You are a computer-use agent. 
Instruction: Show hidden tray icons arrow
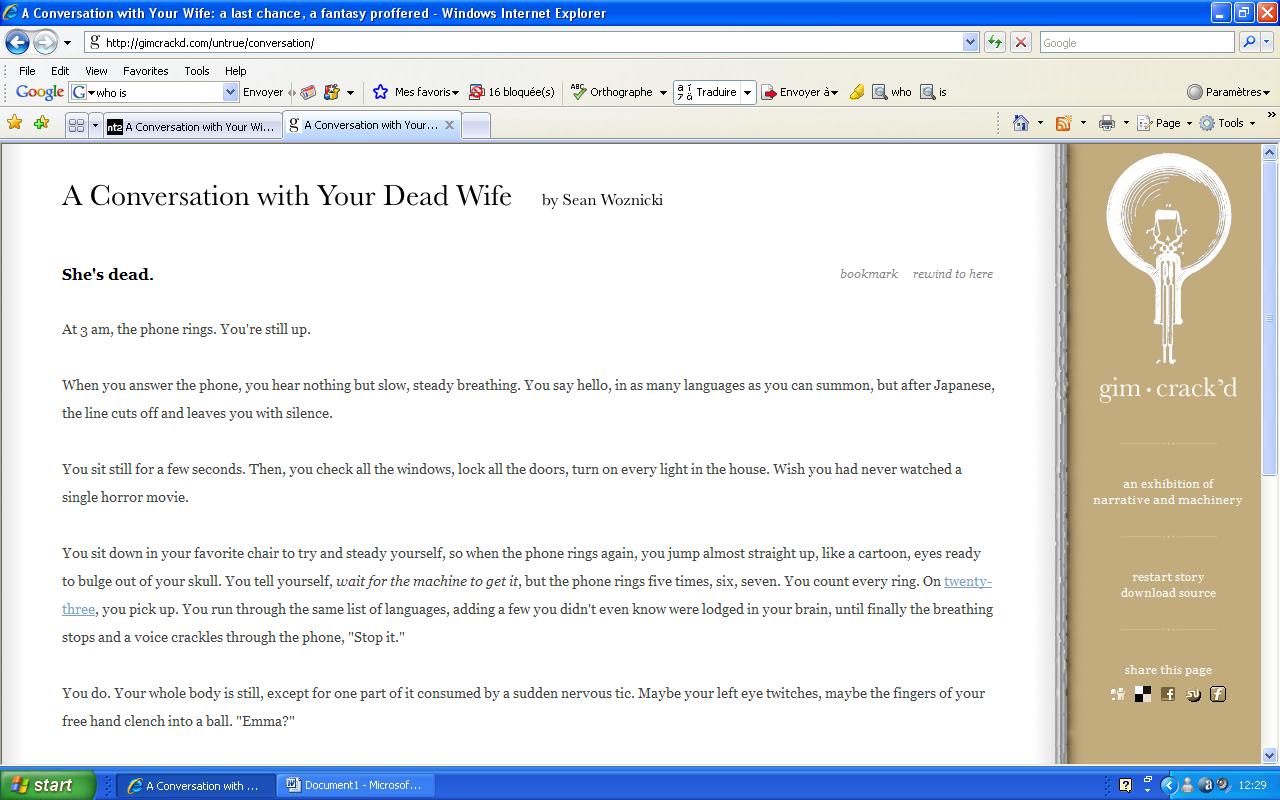[1167, 785]
